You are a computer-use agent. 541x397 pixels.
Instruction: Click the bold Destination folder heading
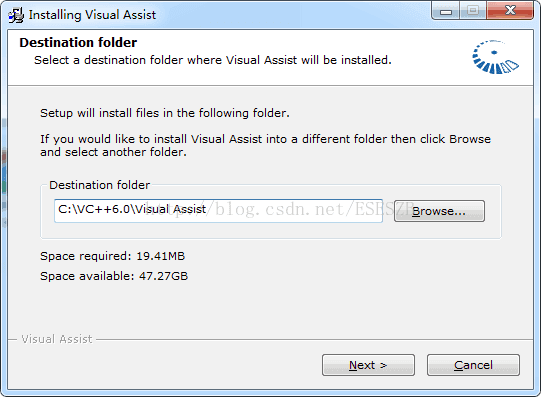click(78, 42)
